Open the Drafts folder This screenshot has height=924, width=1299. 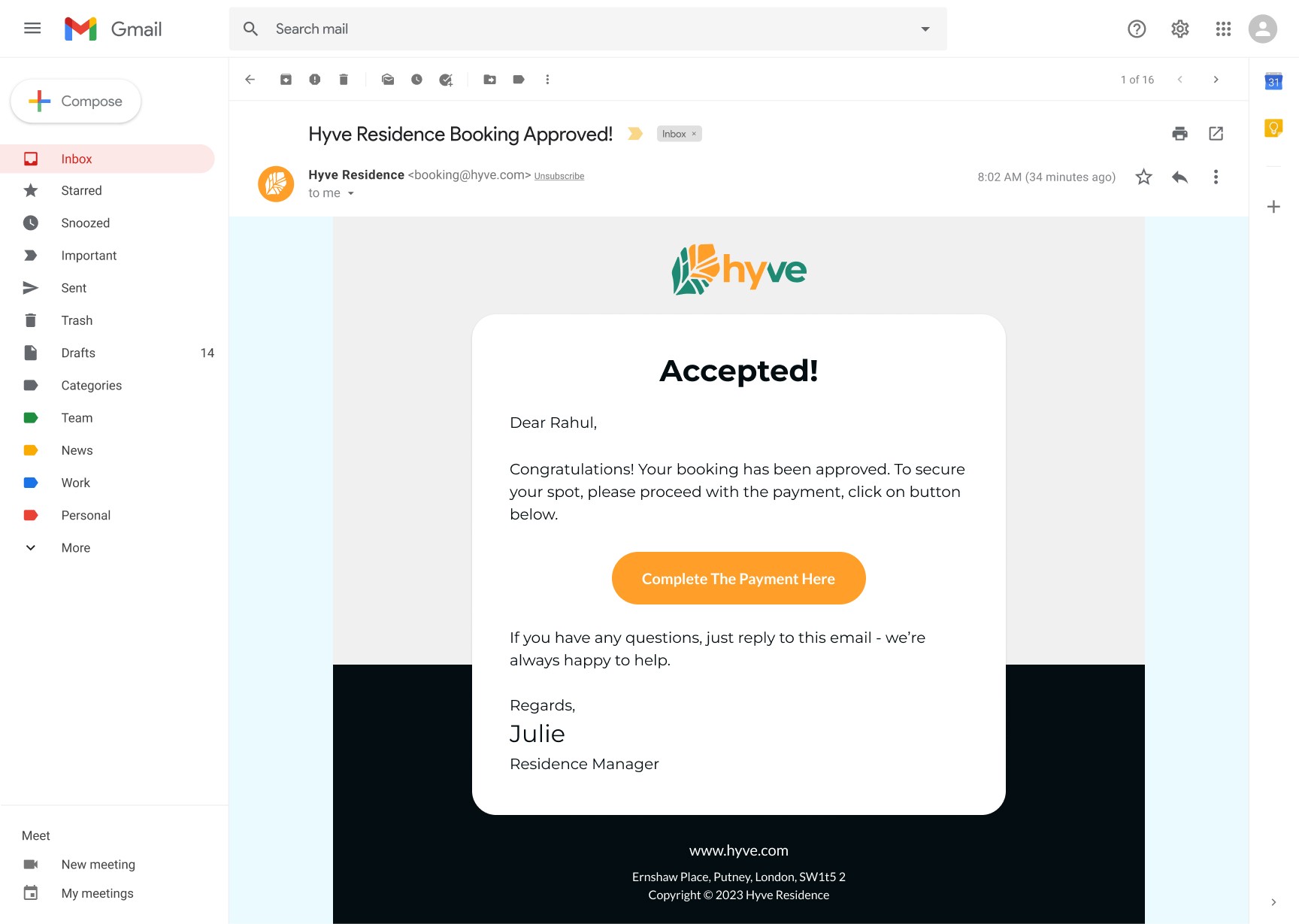[x=78, y=353]
